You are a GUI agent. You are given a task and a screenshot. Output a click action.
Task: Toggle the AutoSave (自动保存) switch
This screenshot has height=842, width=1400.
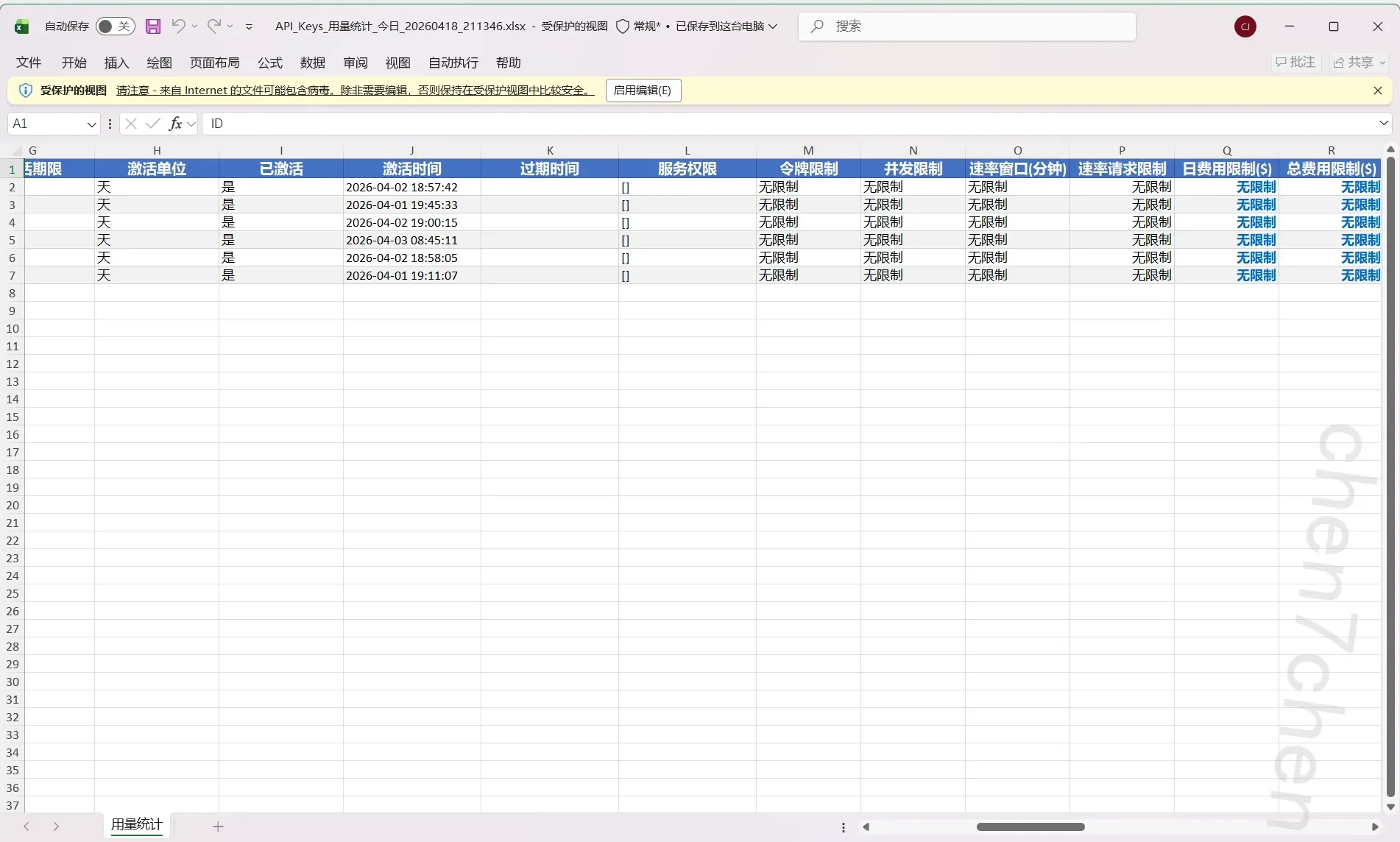coord(115,26)
